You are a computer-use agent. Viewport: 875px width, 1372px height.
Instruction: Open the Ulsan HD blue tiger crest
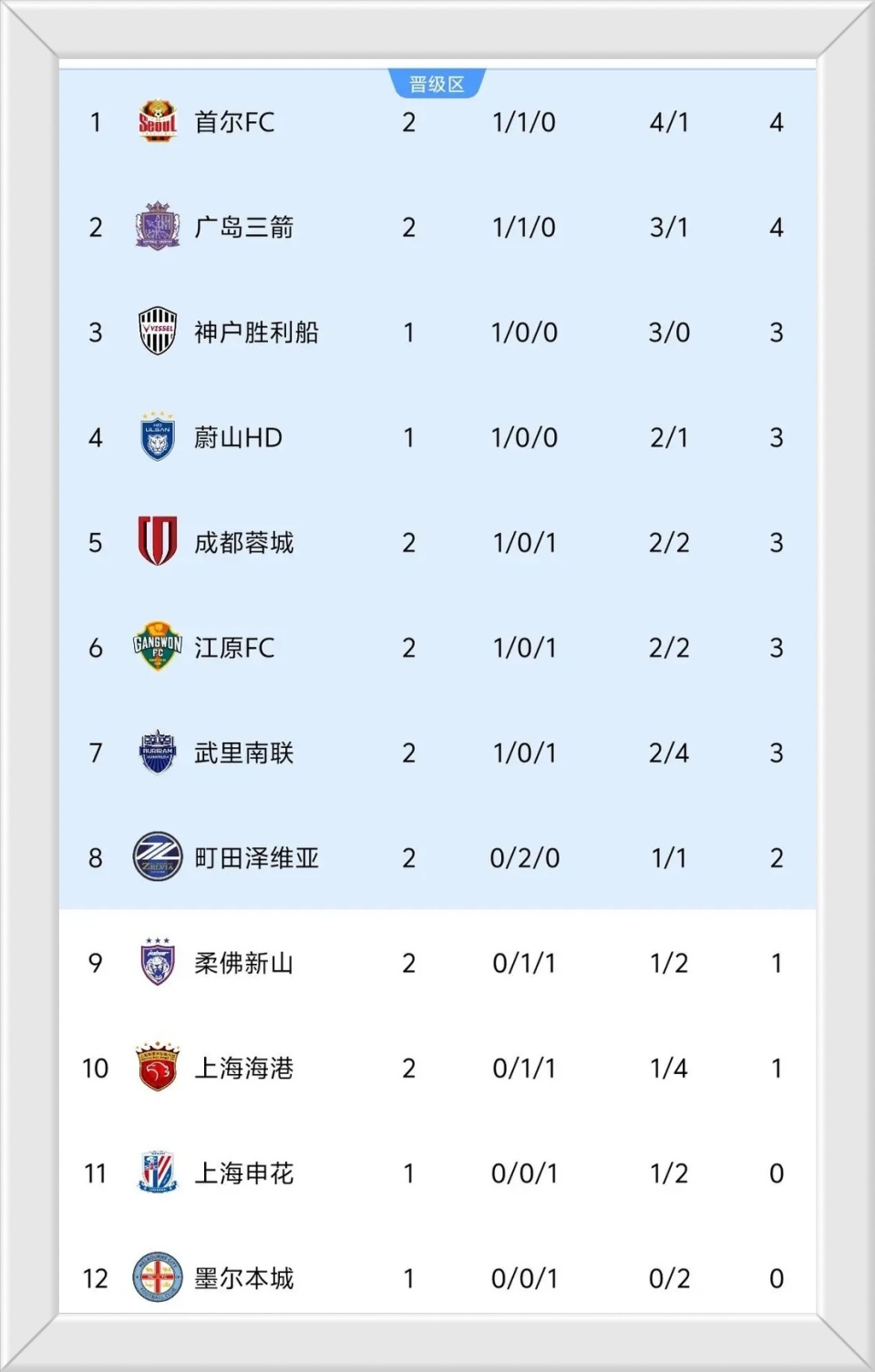[x=157, y=437]
